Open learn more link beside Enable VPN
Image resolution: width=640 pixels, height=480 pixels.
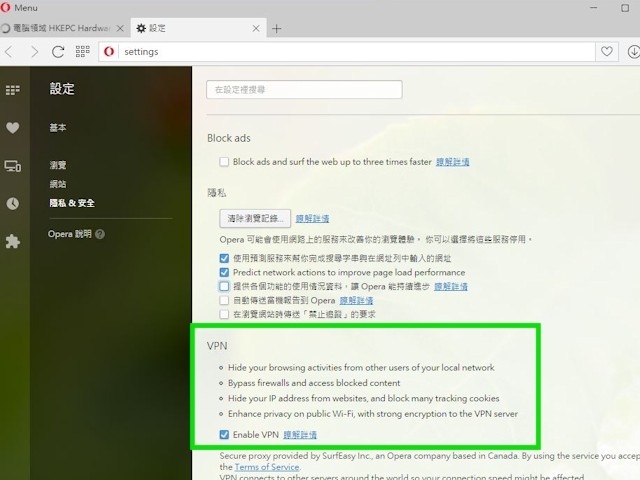coord(300,435)
